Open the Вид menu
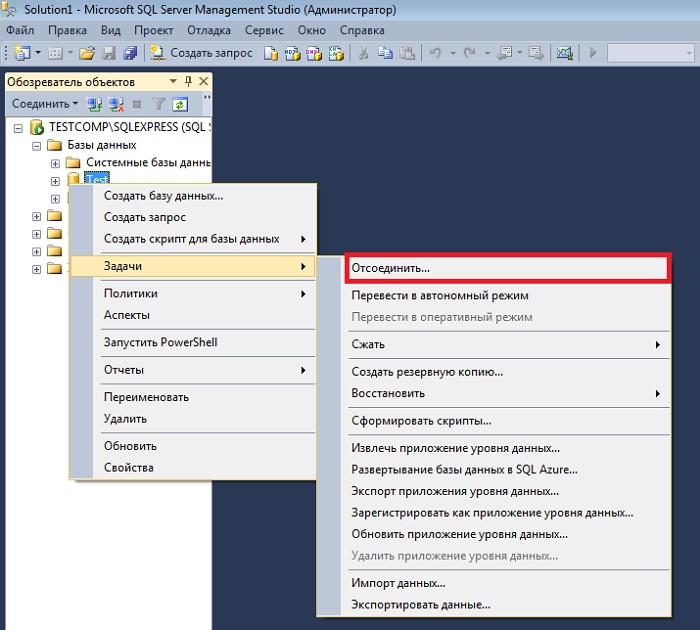The width and height of the screenshot is (700, 630). [x=111, y=30]
